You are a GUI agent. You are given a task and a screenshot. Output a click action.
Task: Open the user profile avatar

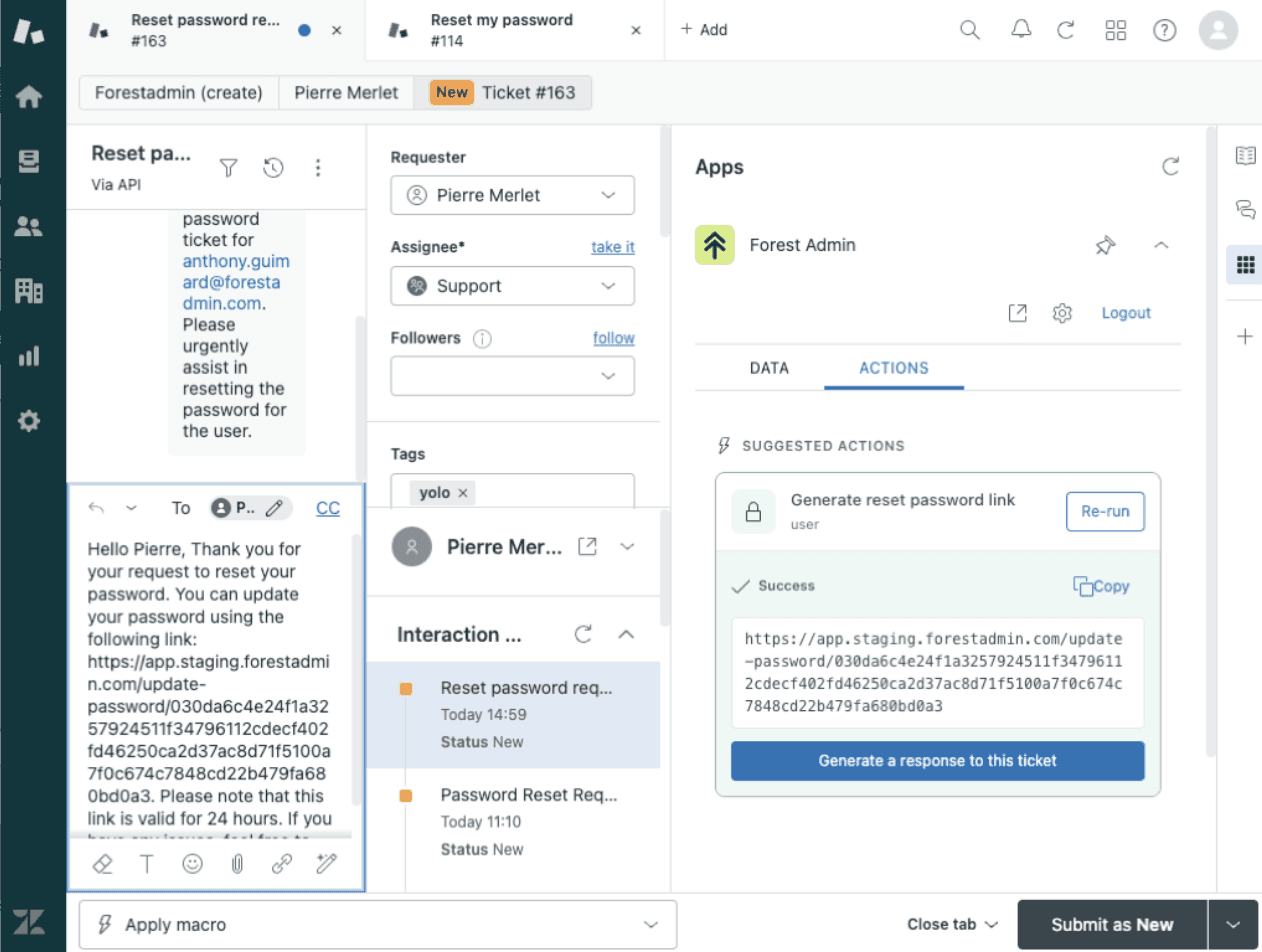pos(1218,30)
